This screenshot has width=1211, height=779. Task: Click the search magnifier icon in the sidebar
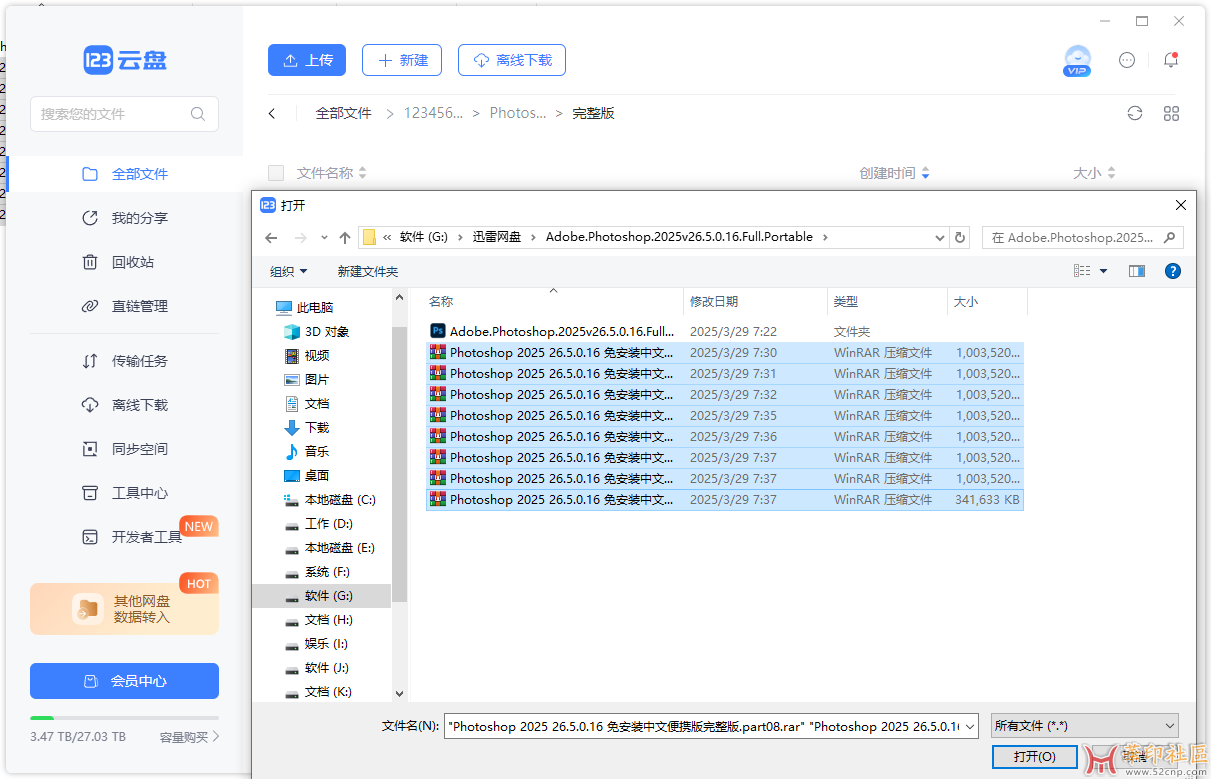pos(198,114)
